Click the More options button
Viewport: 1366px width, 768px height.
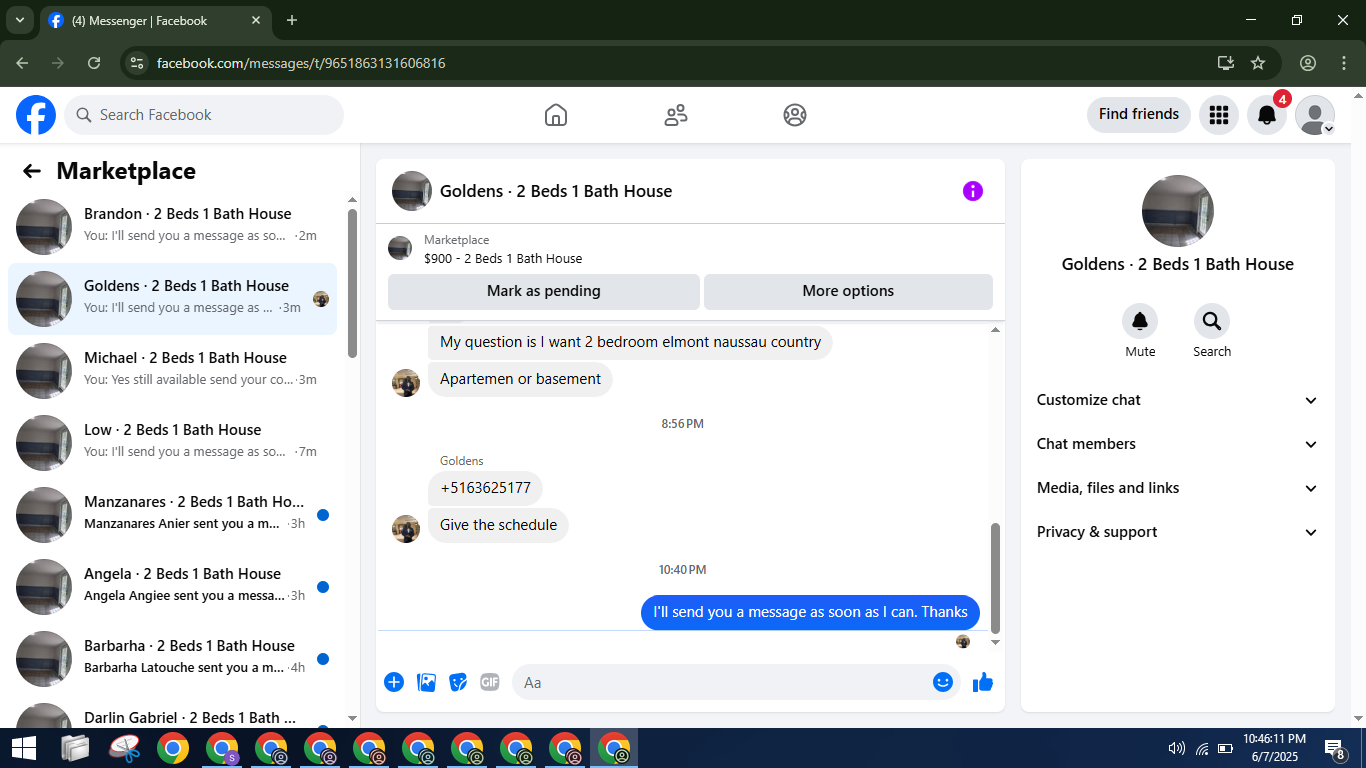coord(848,291)
